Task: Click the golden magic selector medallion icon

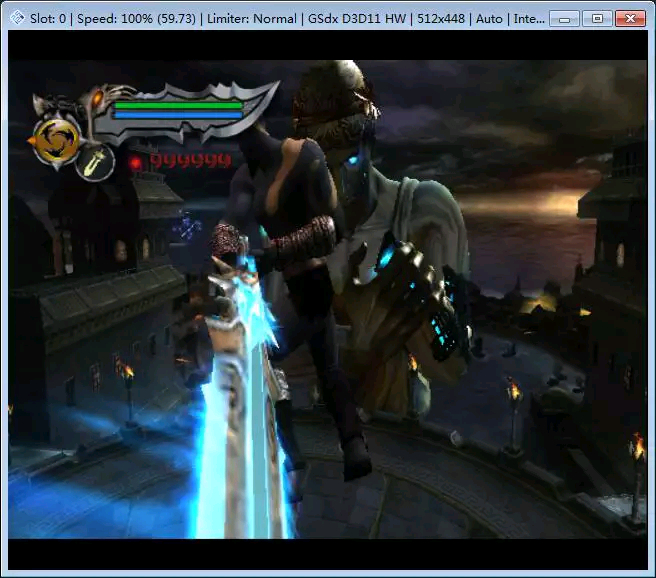Action: pyautogui.click(x=56, y=141)
